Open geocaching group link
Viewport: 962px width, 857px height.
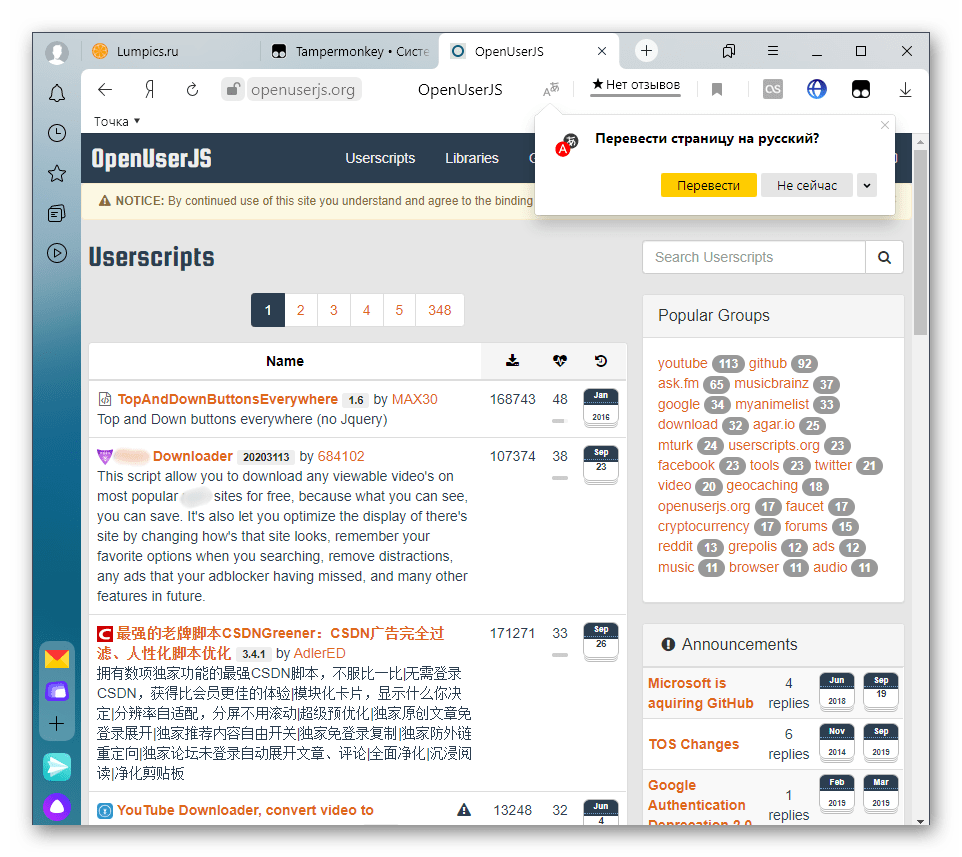pyautogui.click(x=761, y=486)
